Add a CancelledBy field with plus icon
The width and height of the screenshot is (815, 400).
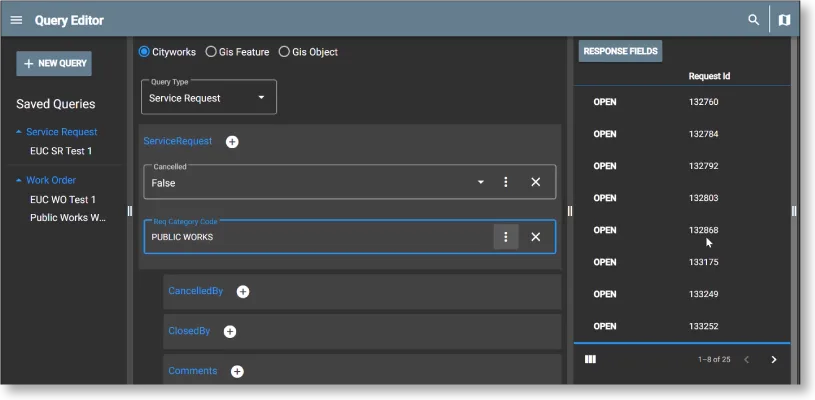point(243,292)
